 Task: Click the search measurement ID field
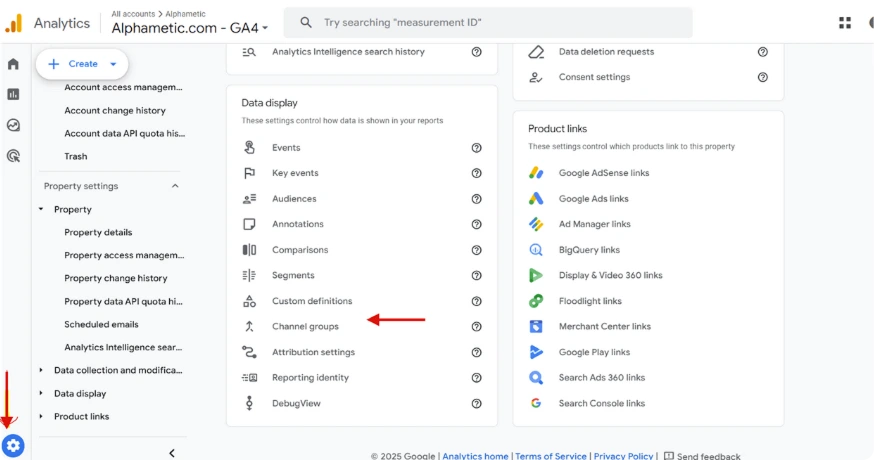[488, 22]
